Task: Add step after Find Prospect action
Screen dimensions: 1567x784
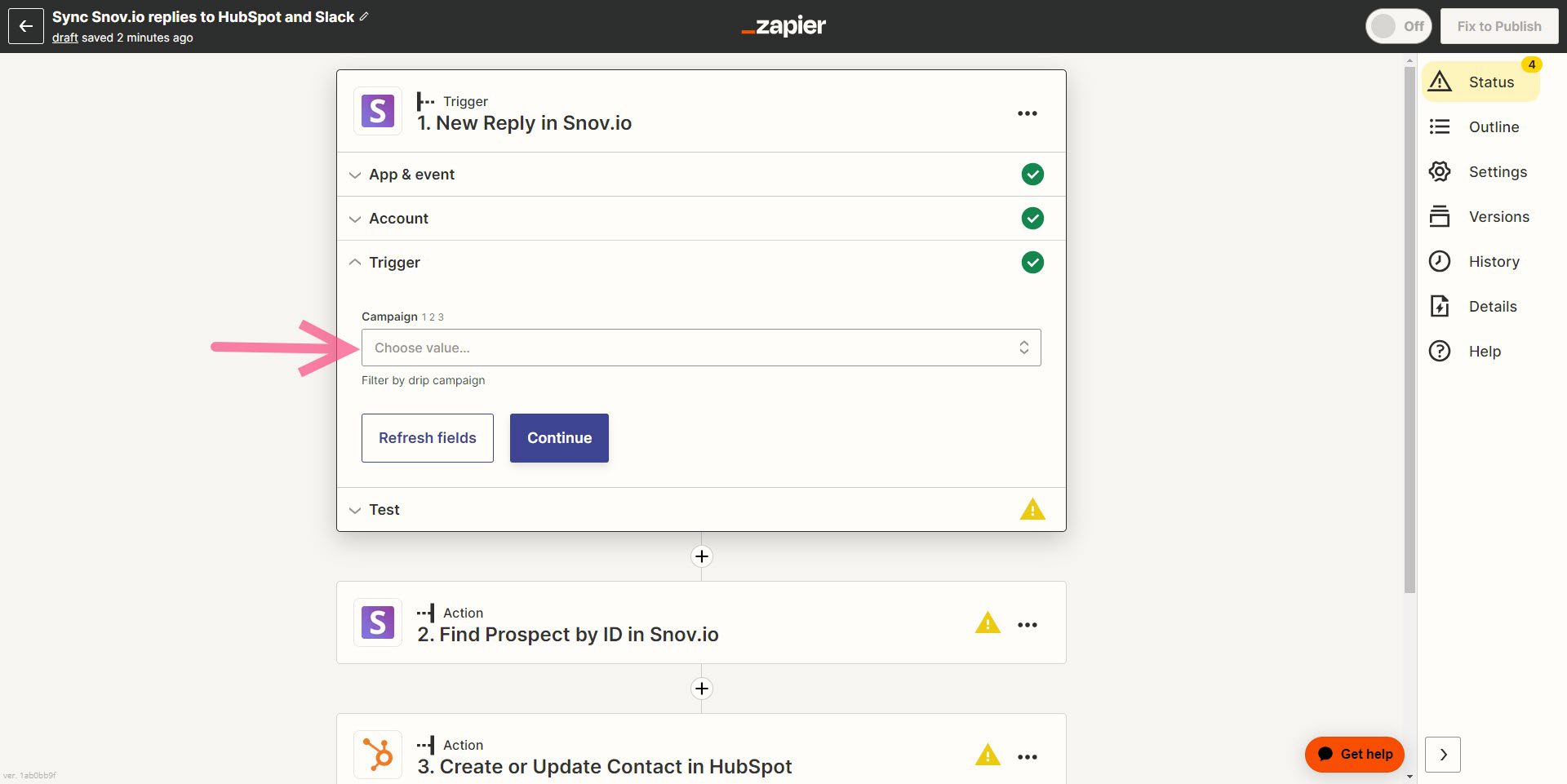Action: pyautogui.click(x=702, y=689)
